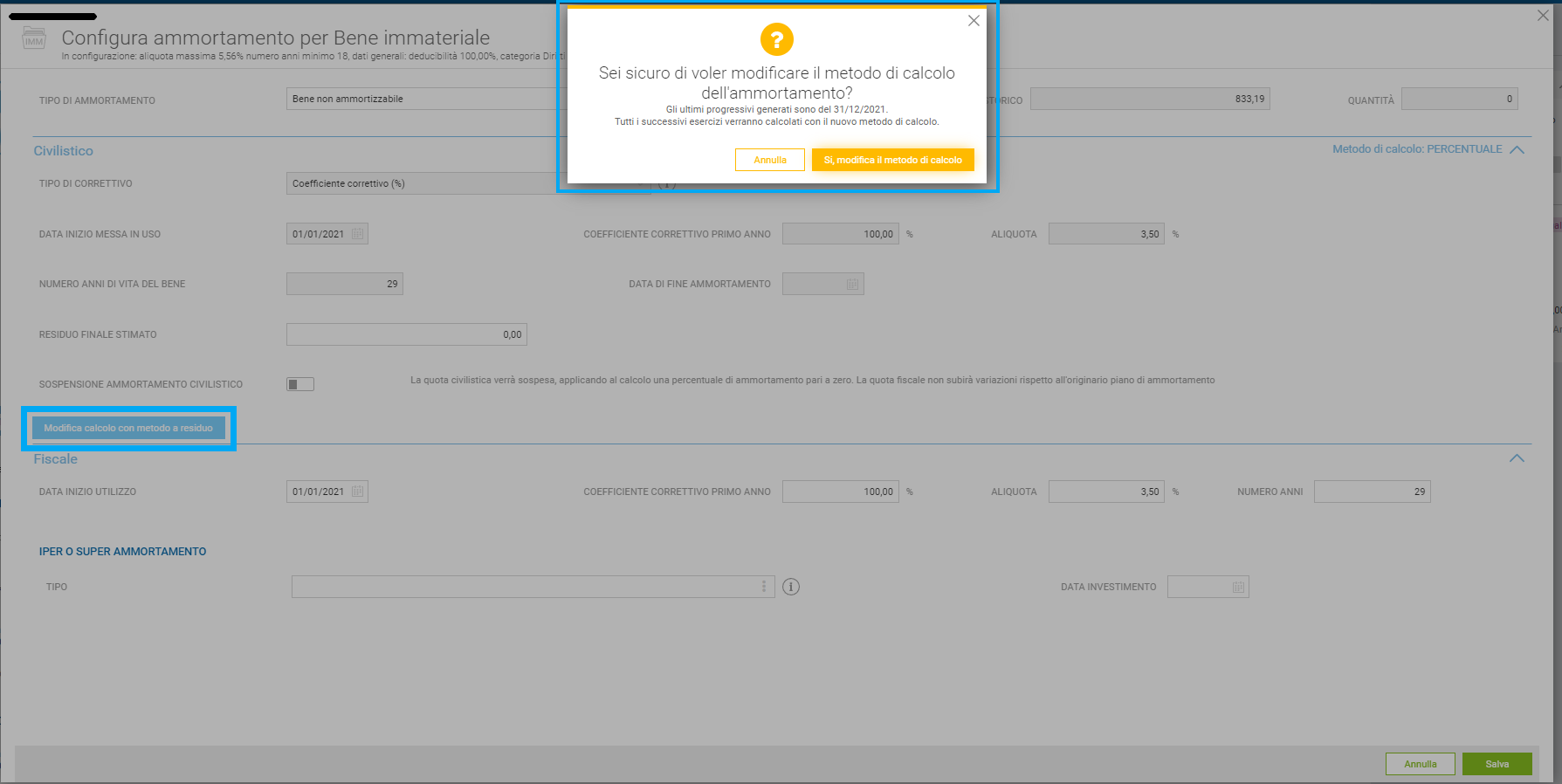The height and width of the screenshot is (784, 1562).
Task: Click the yellow question mark icon in the dialog
Action: 777,39
